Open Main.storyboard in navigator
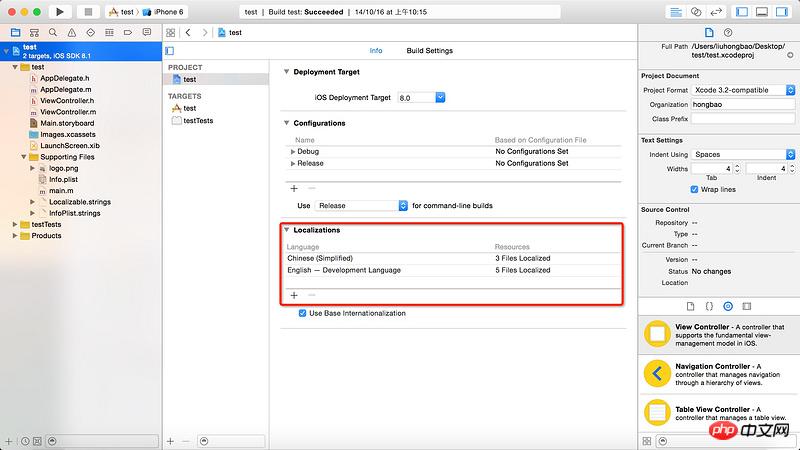Viewport: 800px width, 450px height. pyautogui.click(x=67, y=123)
